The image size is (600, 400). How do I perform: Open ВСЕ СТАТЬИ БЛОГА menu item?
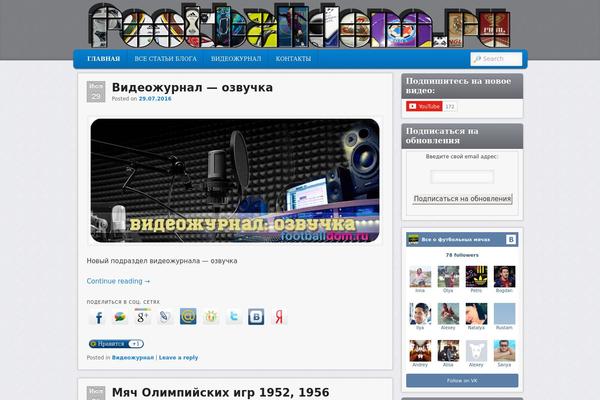[166, 59]
